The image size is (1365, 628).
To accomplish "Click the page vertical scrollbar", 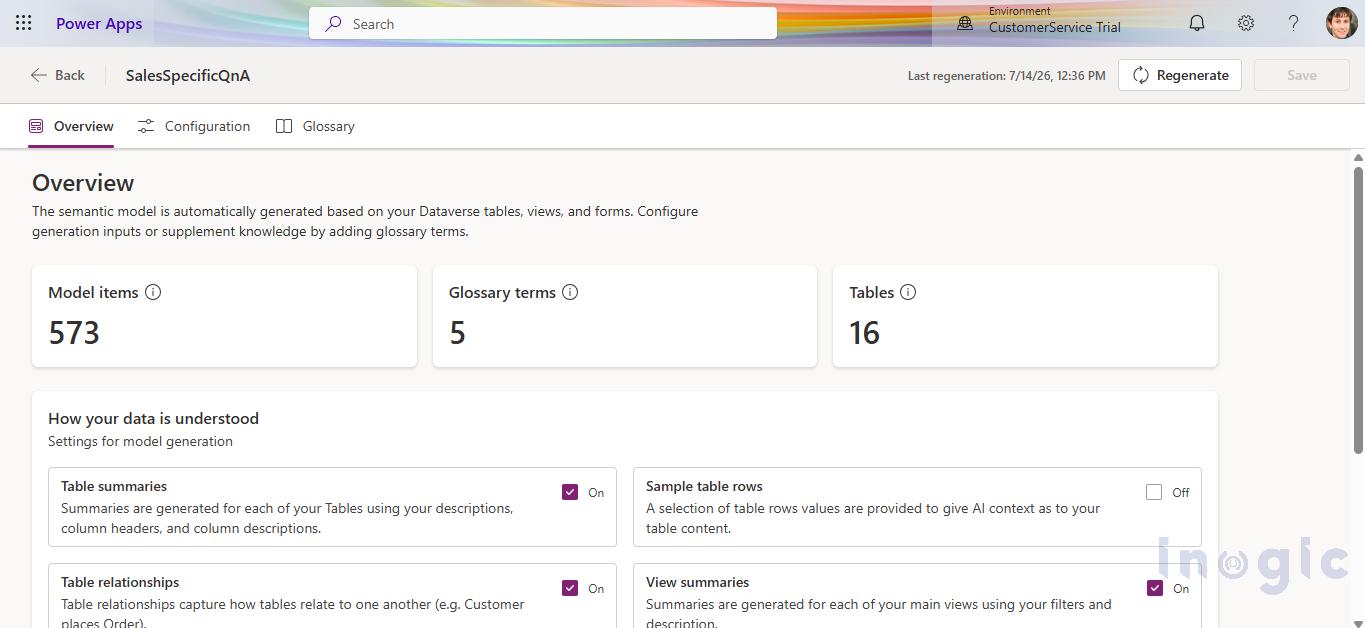I will (1358, 310).
